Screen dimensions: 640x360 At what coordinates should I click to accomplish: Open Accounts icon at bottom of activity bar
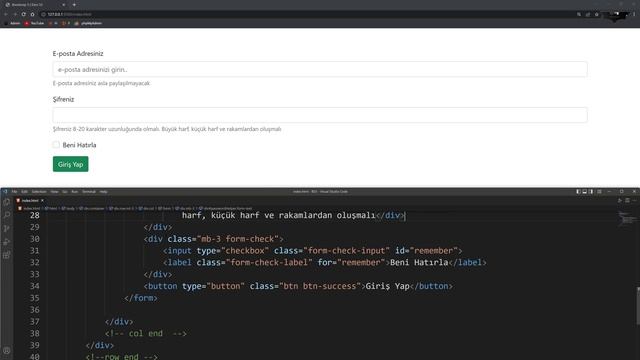(x=7, y=351)
